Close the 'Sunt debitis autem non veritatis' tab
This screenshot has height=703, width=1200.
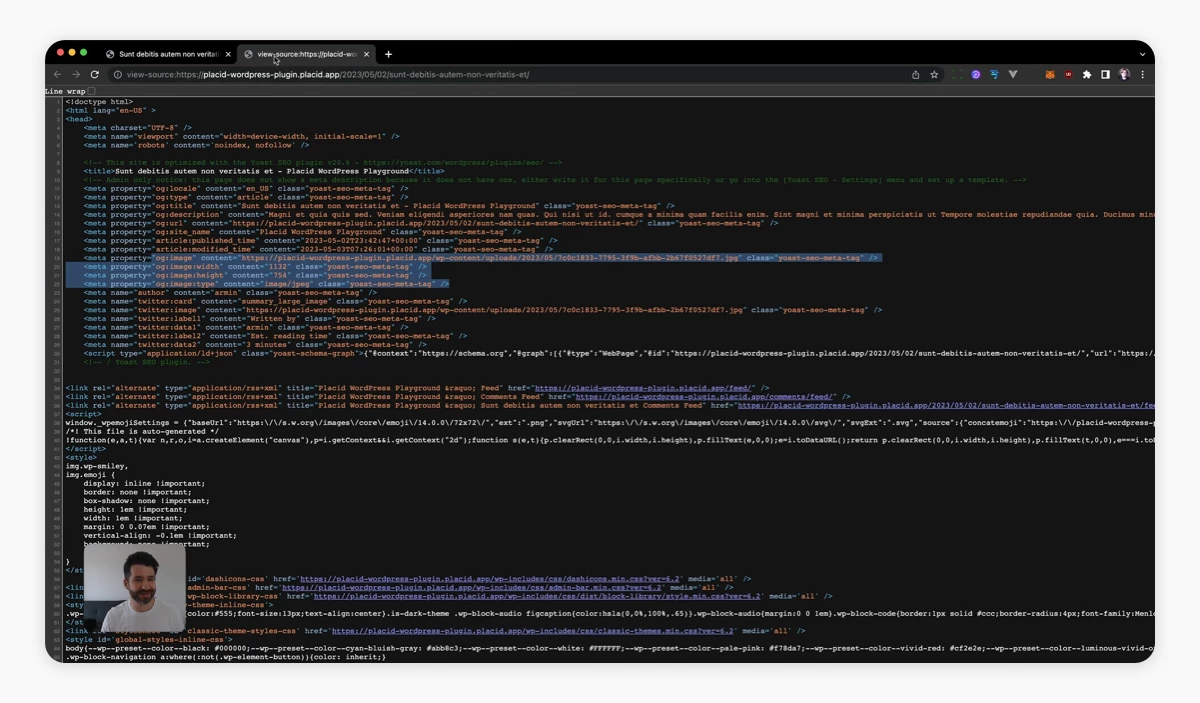coord(228,54)
